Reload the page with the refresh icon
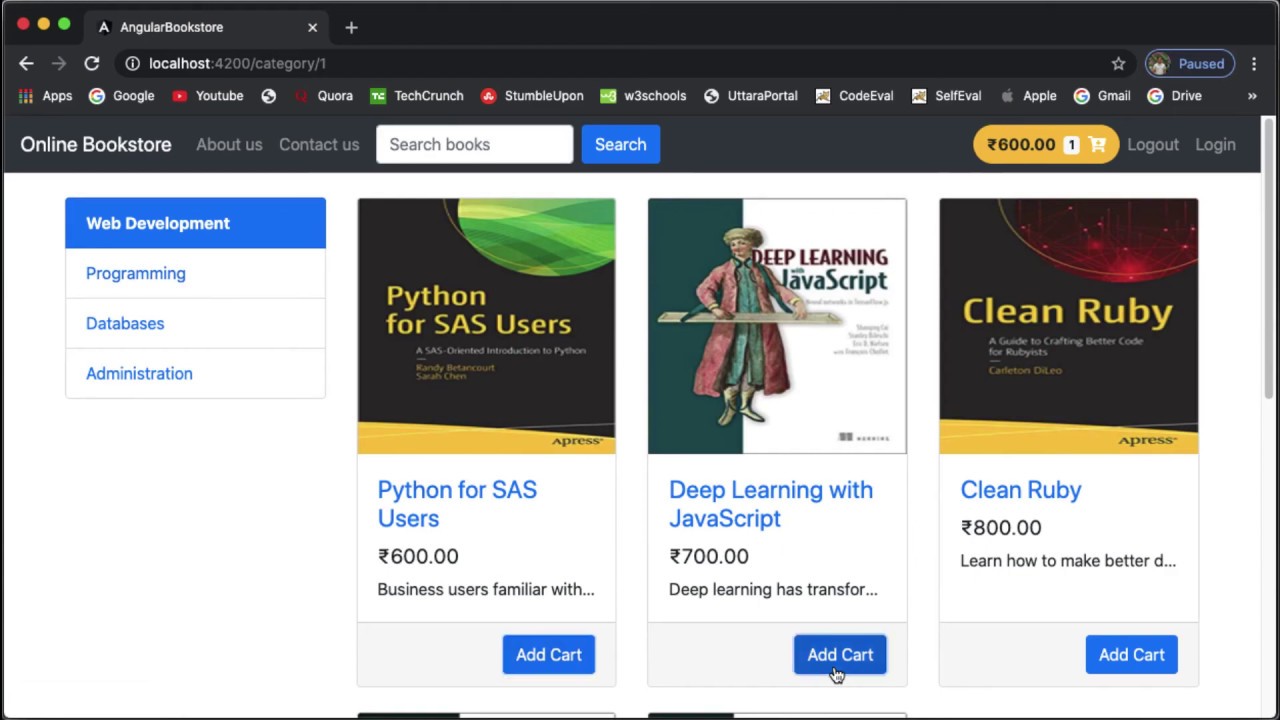The image size is (1280, 720). point(91,63)
